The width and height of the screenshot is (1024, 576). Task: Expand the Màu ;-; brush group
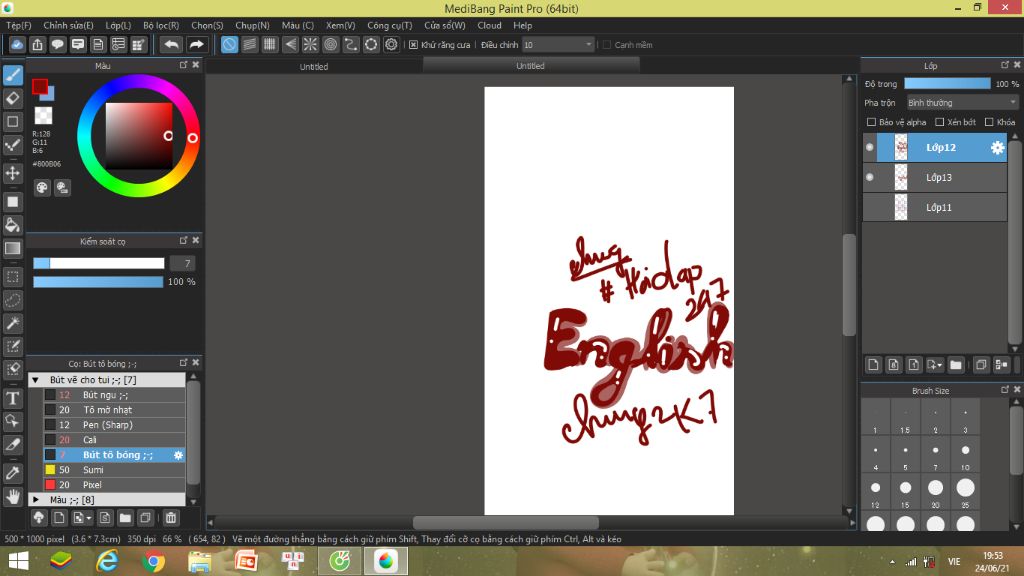pos(36,500)
